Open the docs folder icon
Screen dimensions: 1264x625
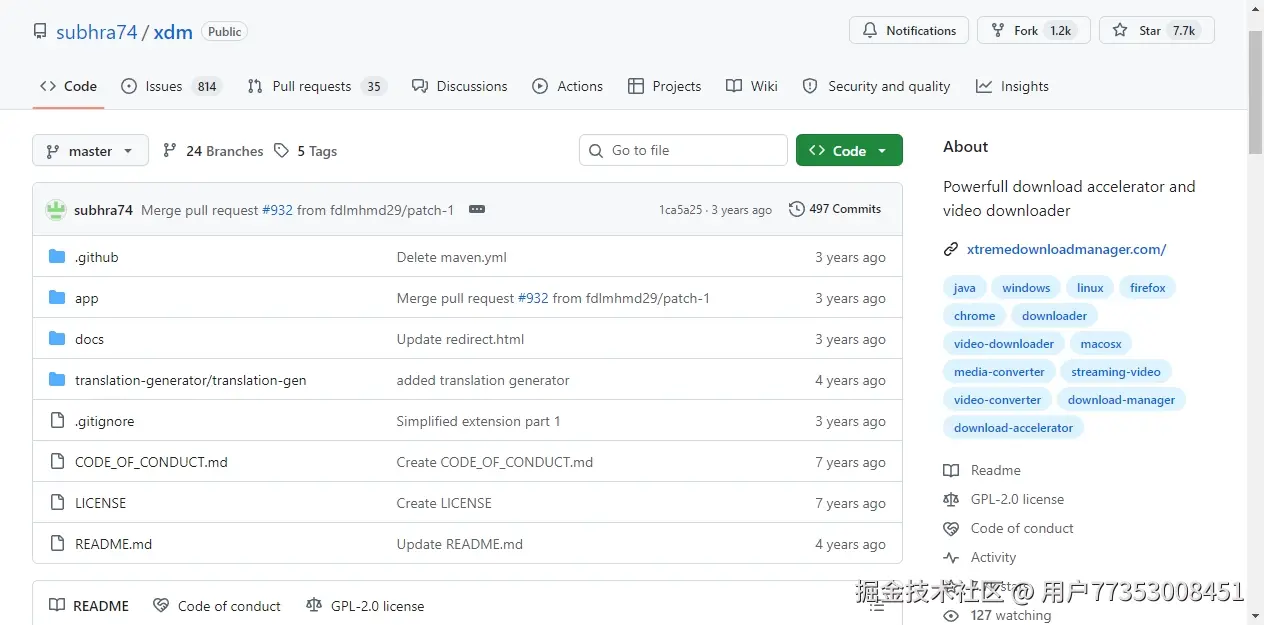(57, 339)
